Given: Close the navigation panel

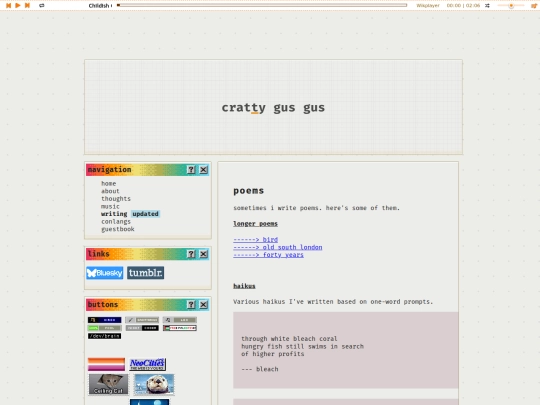Looking at the screenshot, I should (204, 169).
